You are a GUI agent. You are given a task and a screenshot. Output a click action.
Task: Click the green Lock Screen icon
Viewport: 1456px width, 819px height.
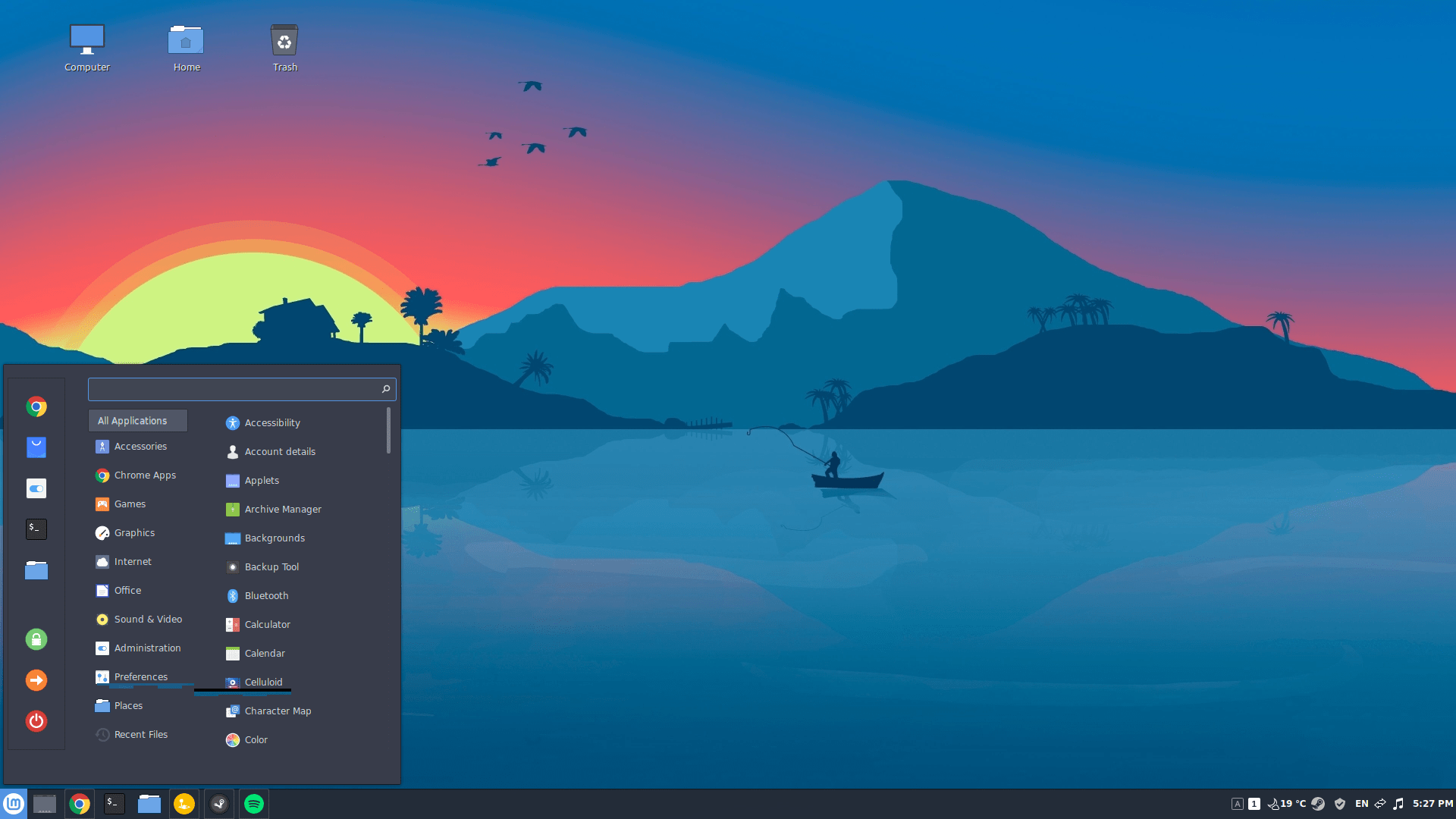[x=36, y=639]
